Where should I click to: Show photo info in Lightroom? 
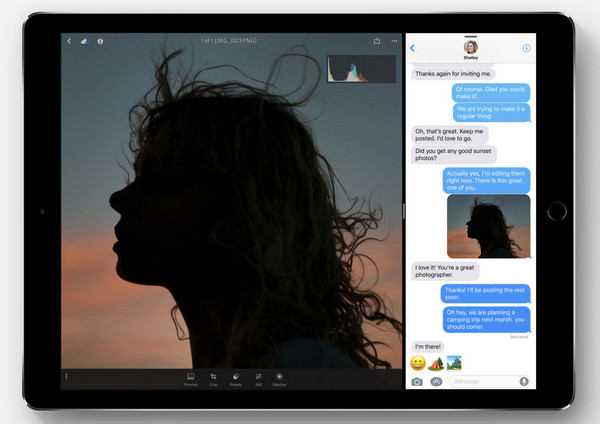(100, 41)
